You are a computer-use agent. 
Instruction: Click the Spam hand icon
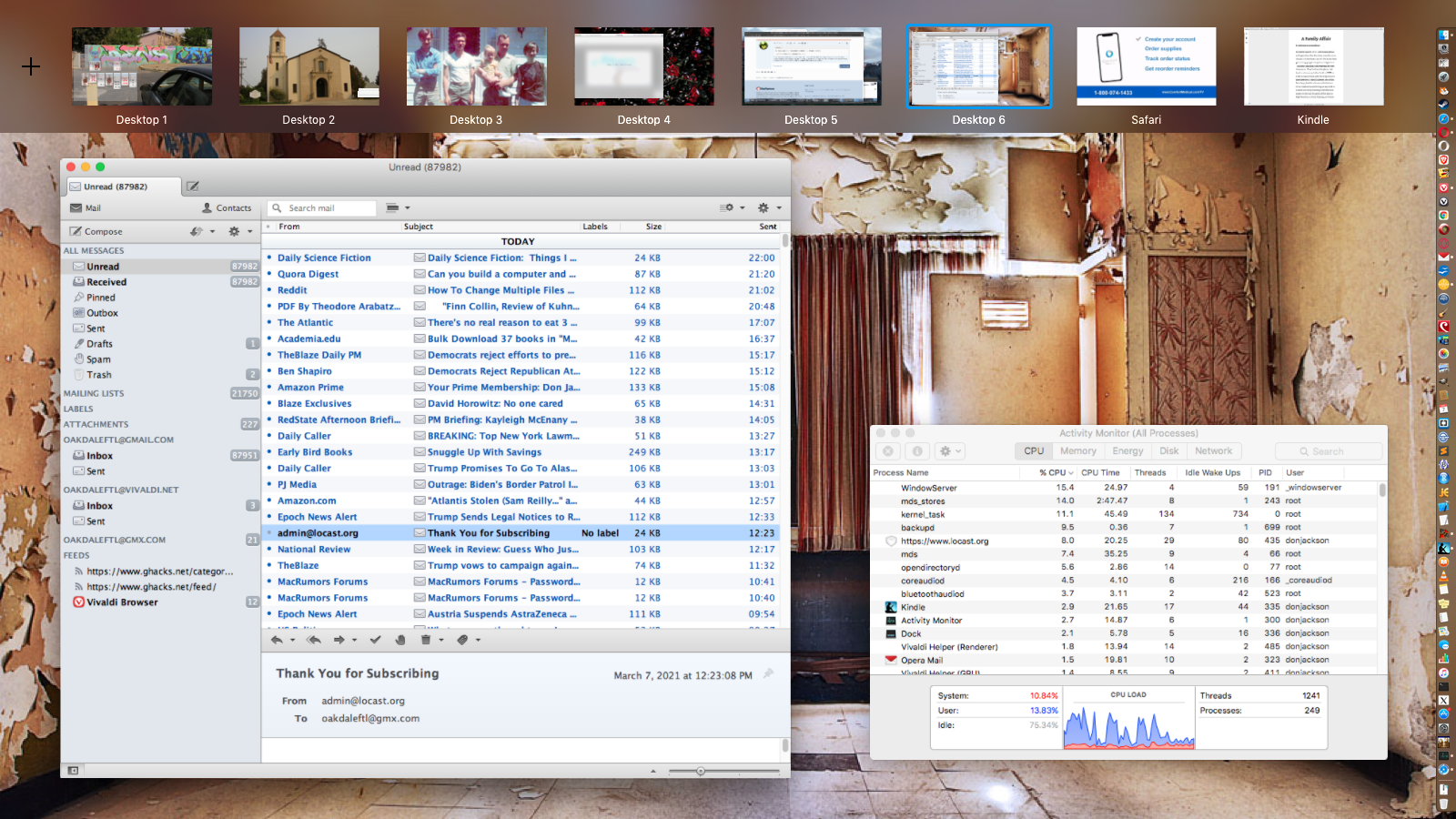400,640
